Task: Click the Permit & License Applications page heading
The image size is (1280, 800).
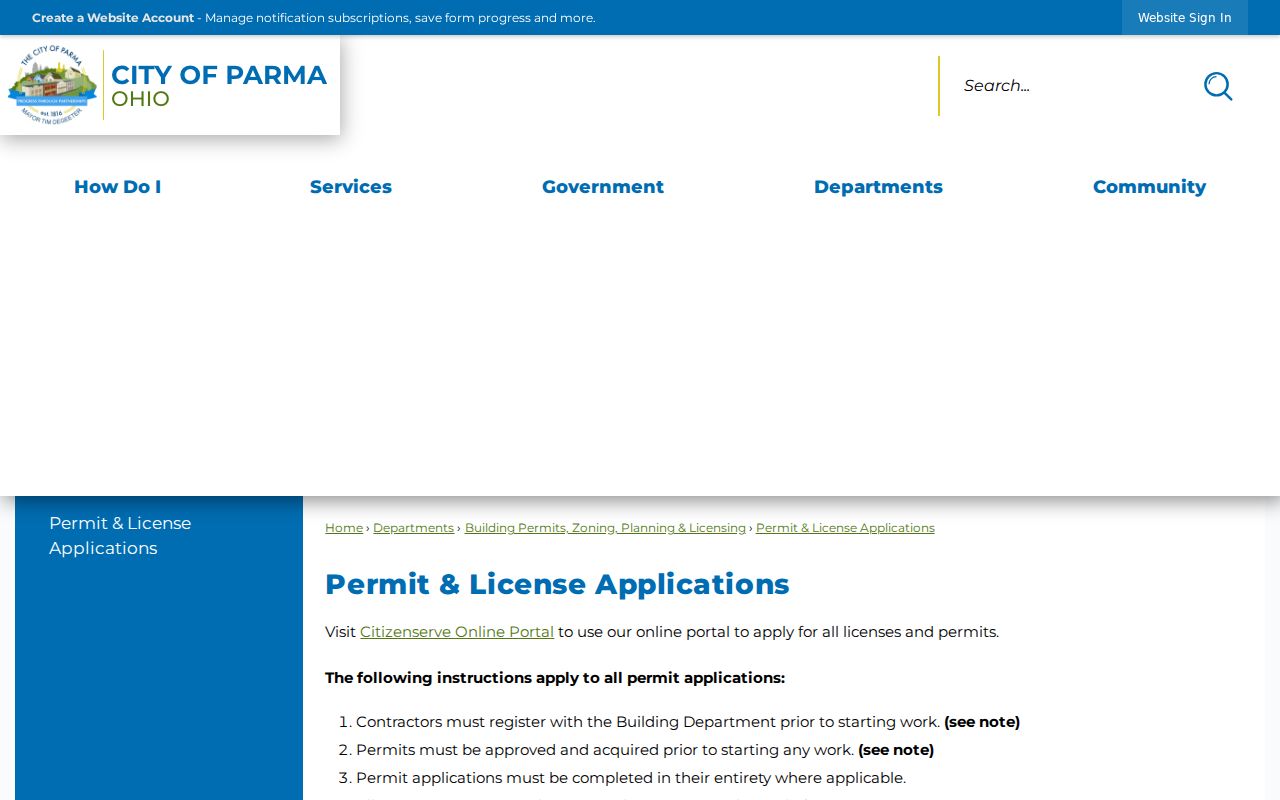Action: 557,584
